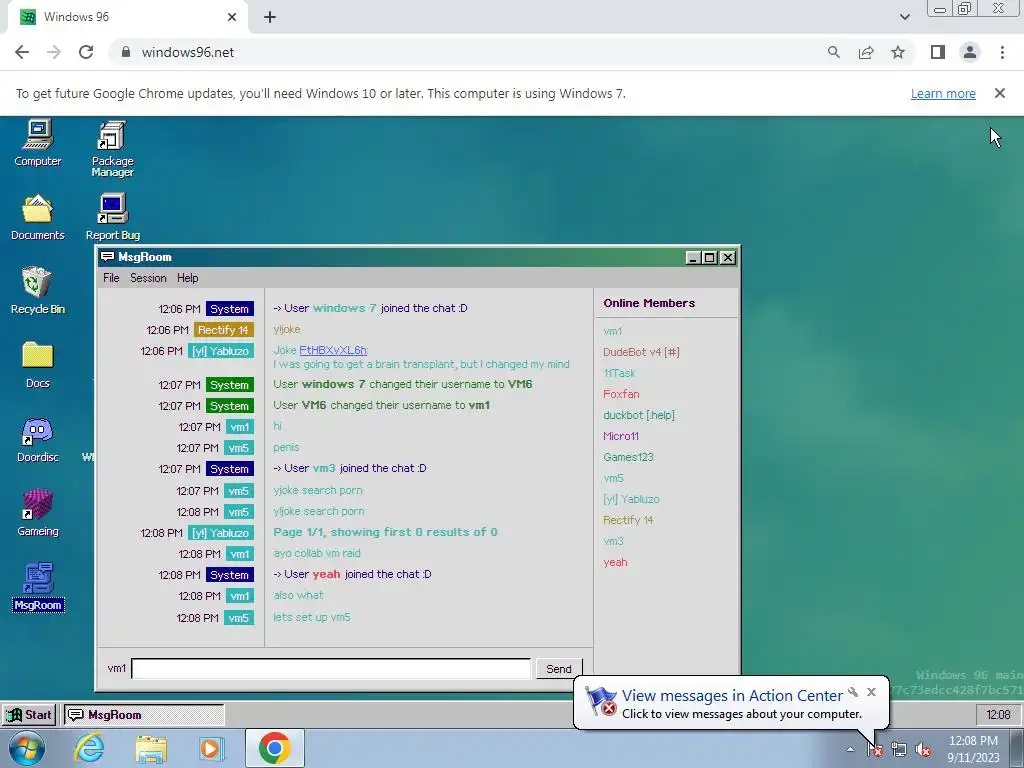
Task: Open the FtHBXvXL6h joke link
Action: click(x=333, y=350)
